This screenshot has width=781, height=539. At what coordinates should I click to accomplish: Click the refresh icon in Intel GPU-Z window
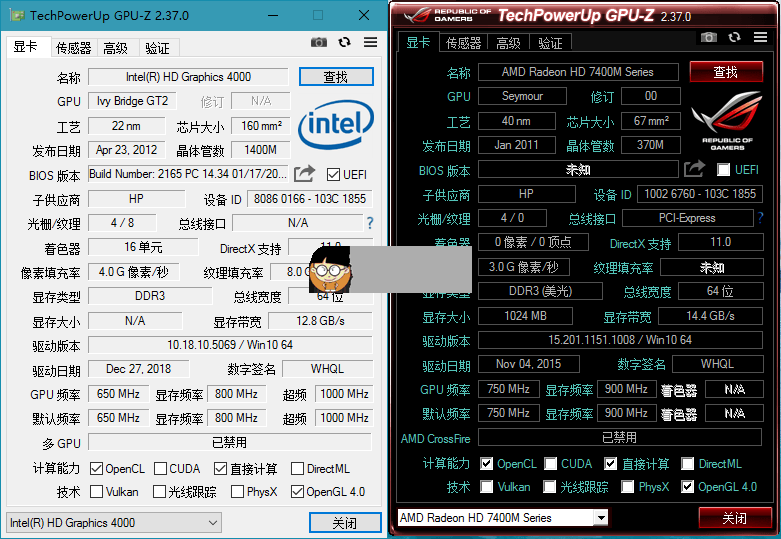(x=344, y=42)
